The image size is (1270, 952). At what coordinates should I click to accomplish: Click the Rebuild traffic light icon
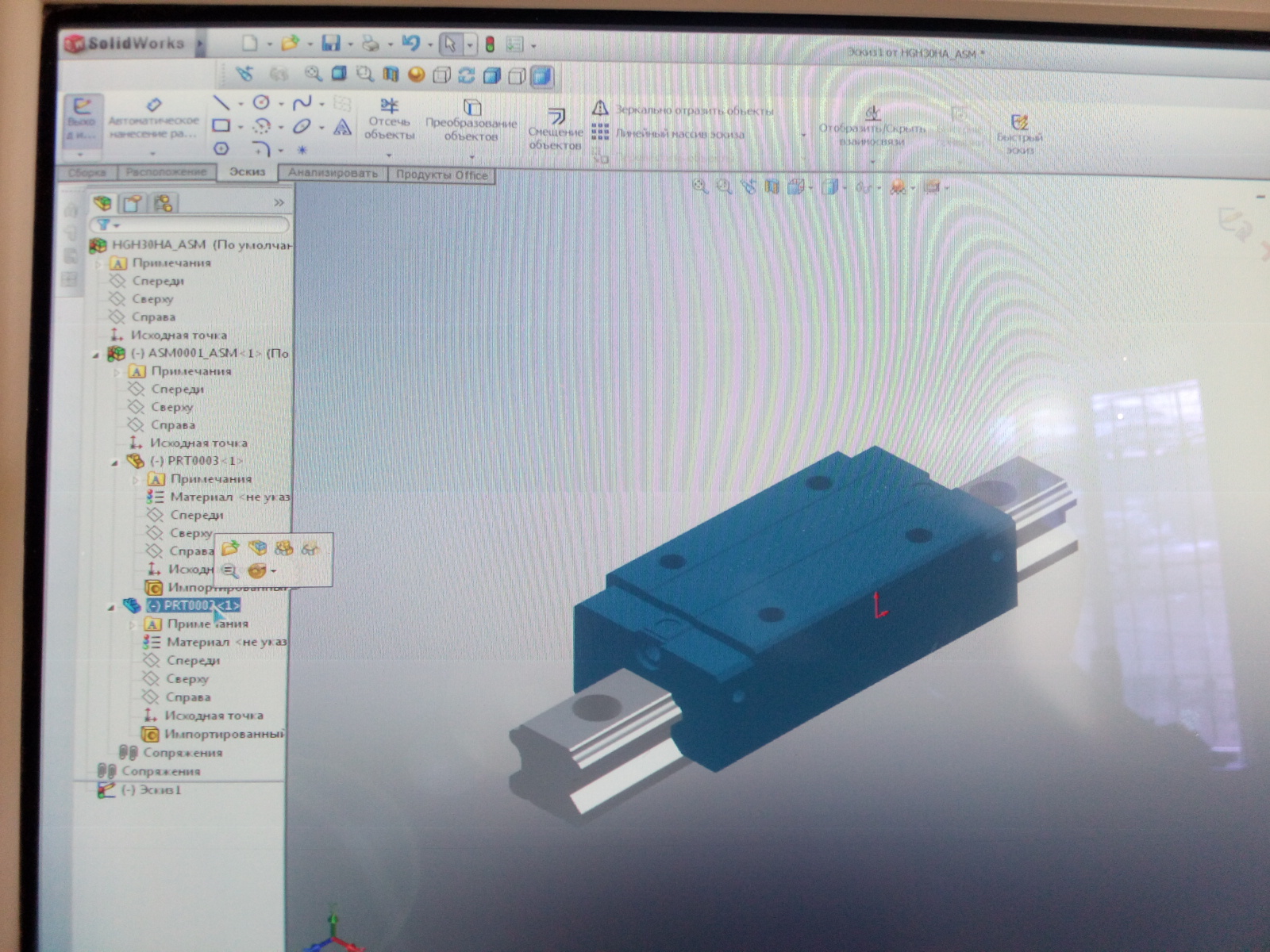click(x=490, y=44)
